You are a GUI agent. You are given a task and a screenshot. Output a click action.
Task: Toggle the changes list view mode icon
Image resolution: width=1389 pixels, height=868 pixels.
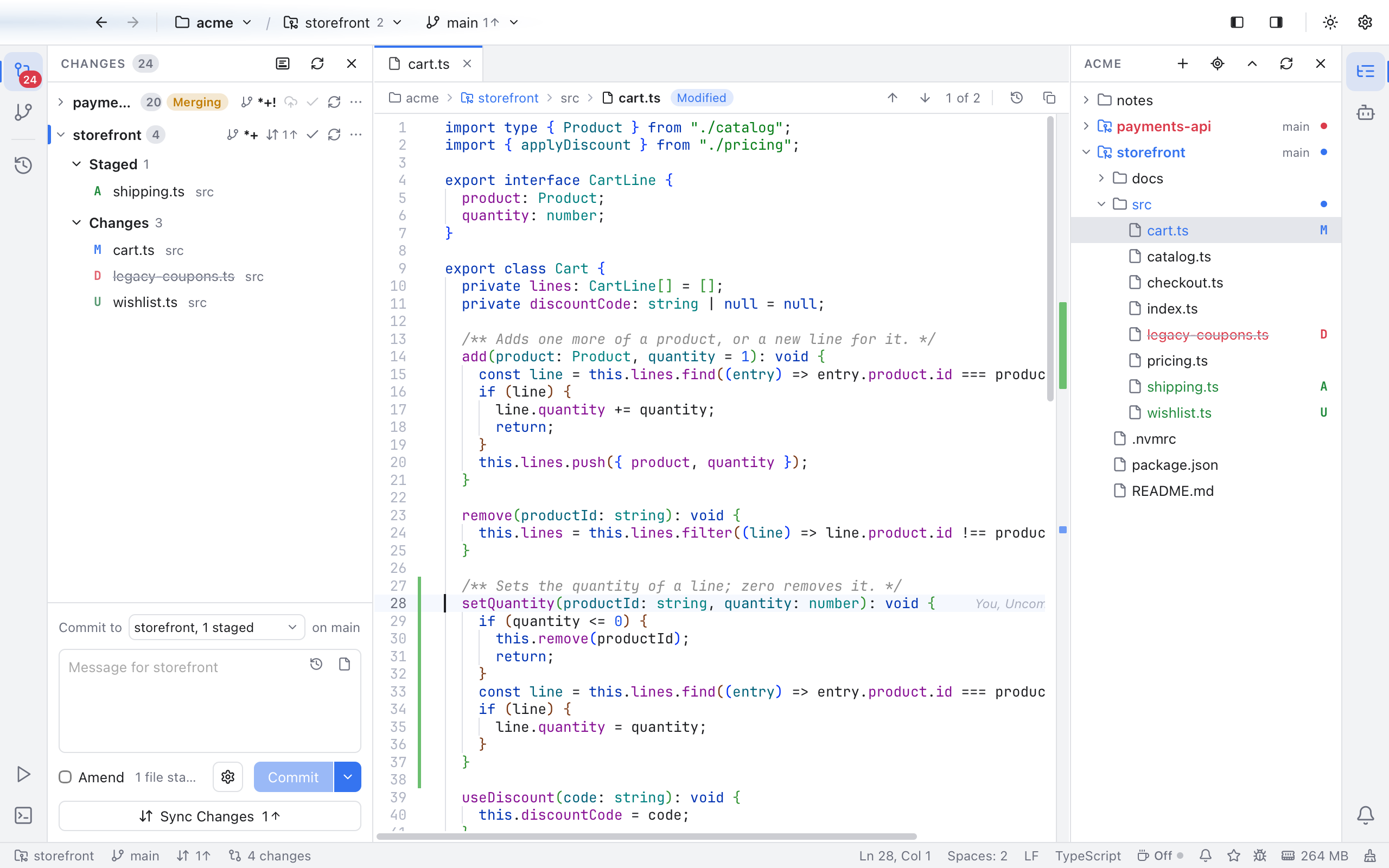(282, 63)
